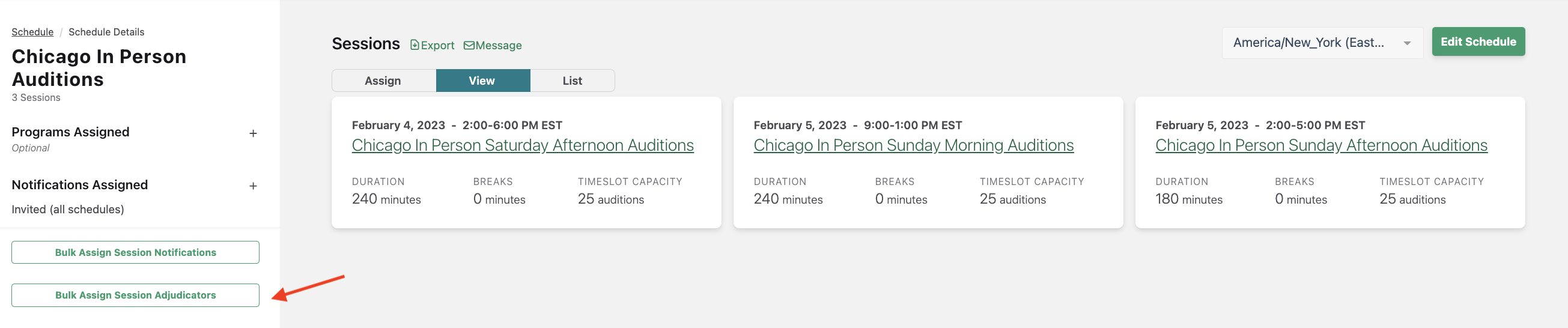Screen dimensions: 1568x328
Task: Click the Message text link
Action: click(x=499, y=46)
